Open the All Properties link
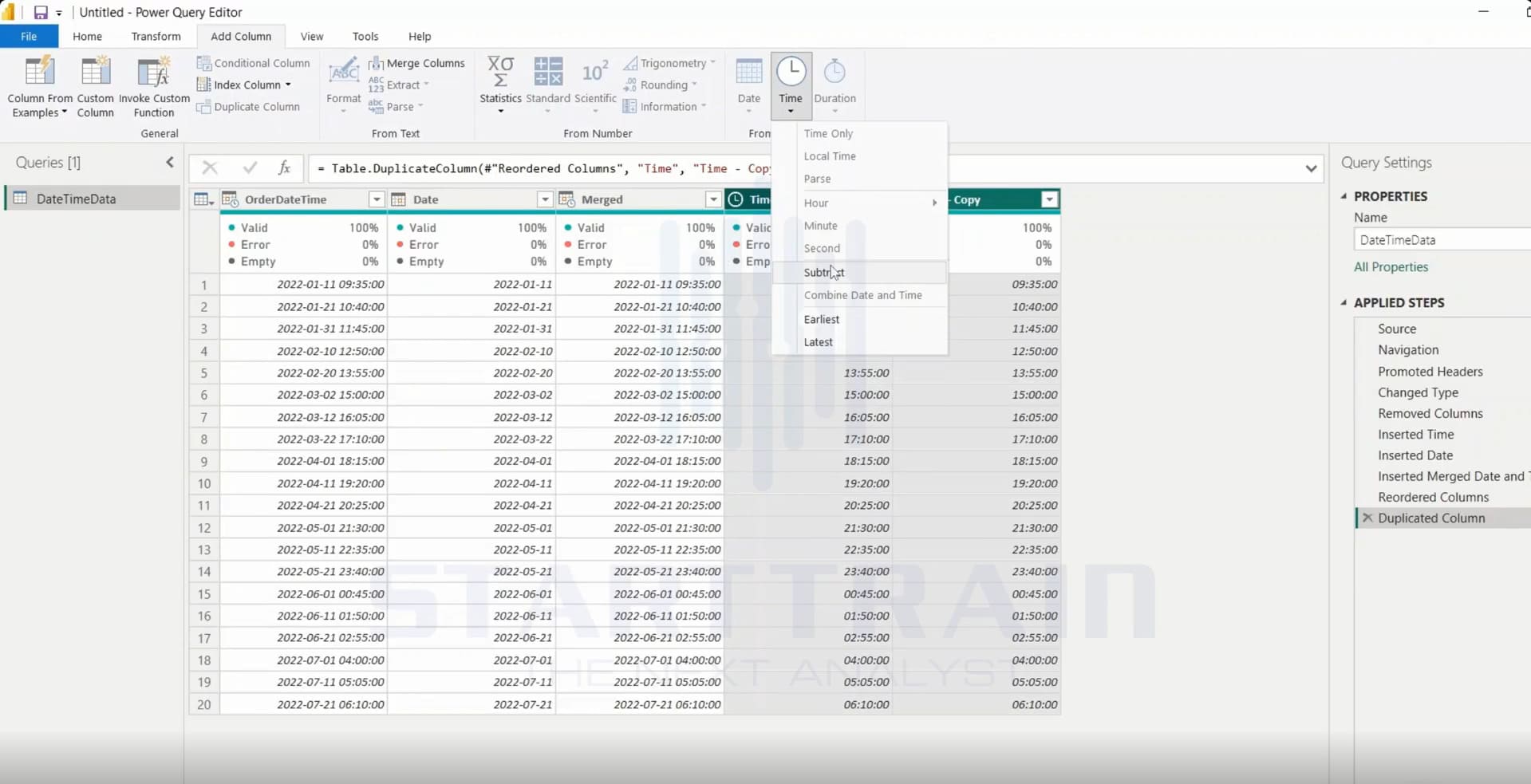This screenshot has width=1531, height=784. click(1391, 267)
